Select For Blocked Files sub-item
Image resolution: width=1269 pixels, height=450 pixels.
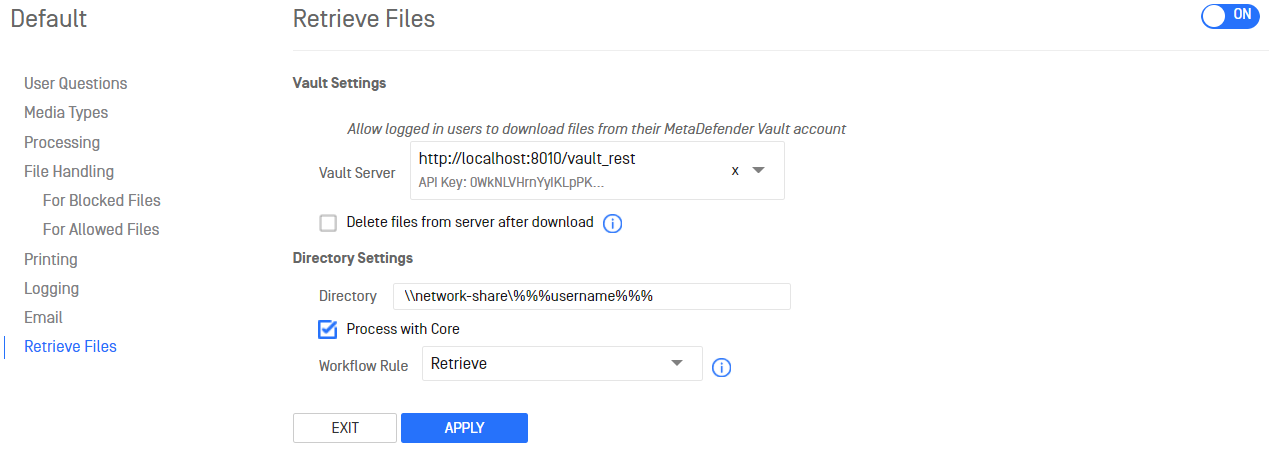(102, 200)
